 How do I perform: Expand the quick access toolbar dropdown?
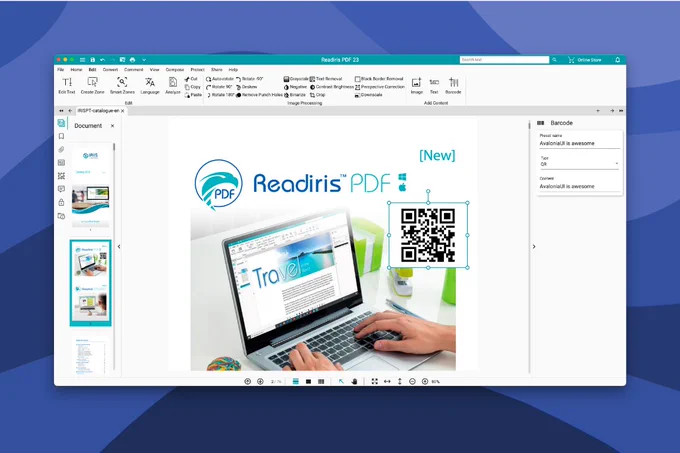click(x=144, y=60)
